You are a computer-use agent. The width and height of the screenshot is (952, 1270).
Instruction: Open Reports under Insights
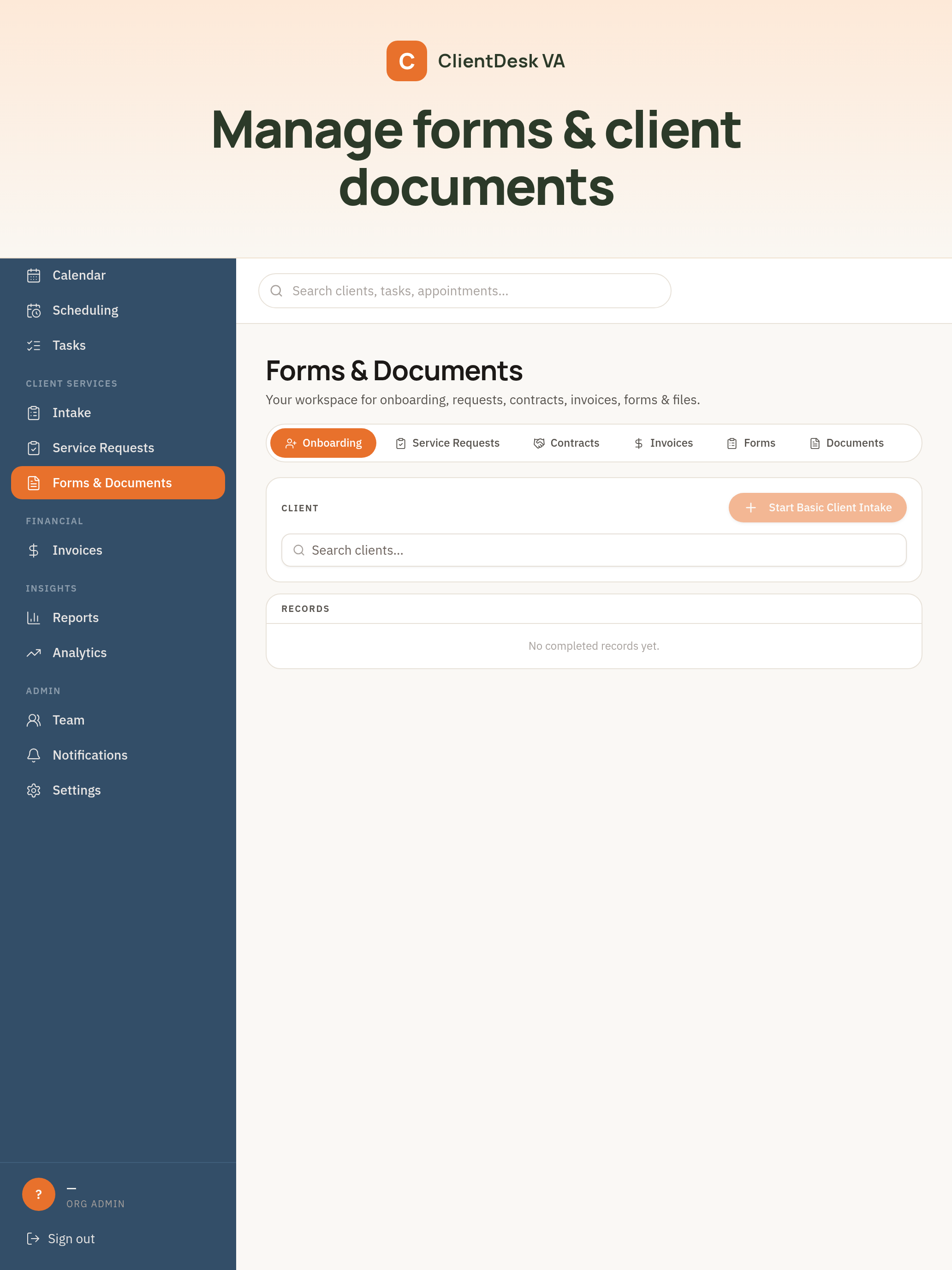(118, 618)
